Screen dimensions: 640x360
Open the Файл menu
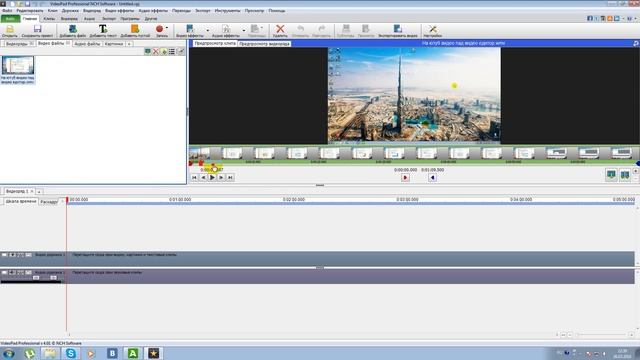pyautogui.click(x=7, y=11)
